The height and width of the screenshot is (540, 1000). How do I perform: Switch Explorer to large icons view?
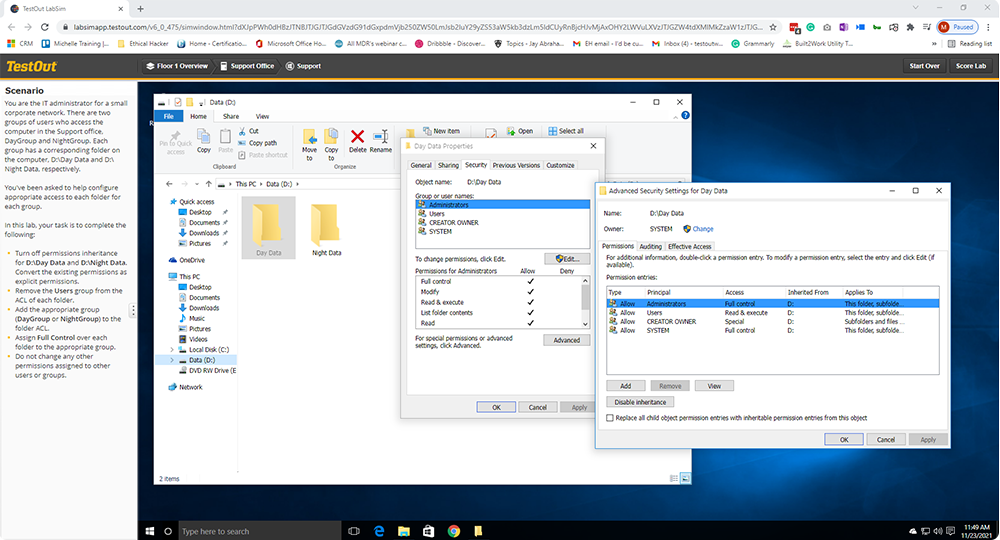[x=686, y=478]
